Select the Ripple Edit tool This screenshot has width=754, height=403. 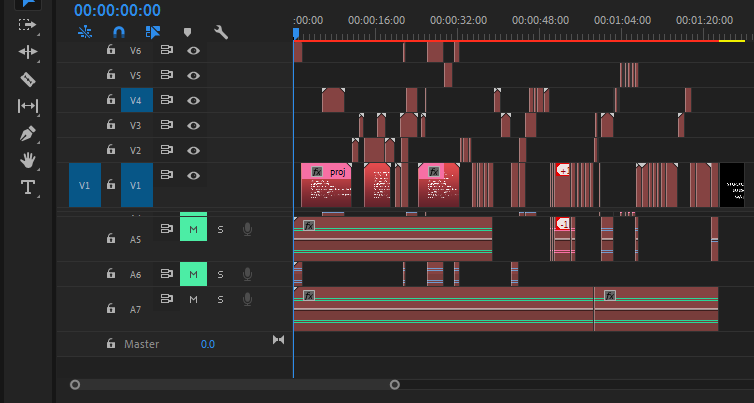click(x=27, y=51)
